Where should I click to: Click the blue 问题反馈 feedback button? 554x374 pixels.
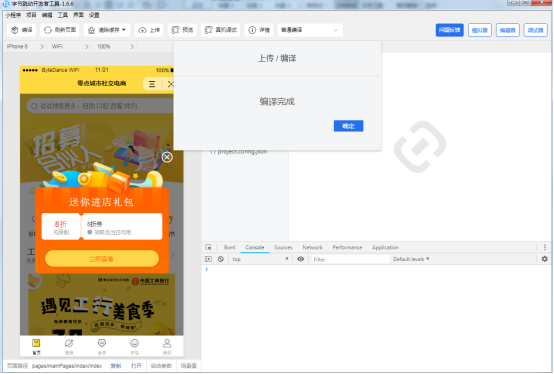pyautogui.click(x=449, y=30)
